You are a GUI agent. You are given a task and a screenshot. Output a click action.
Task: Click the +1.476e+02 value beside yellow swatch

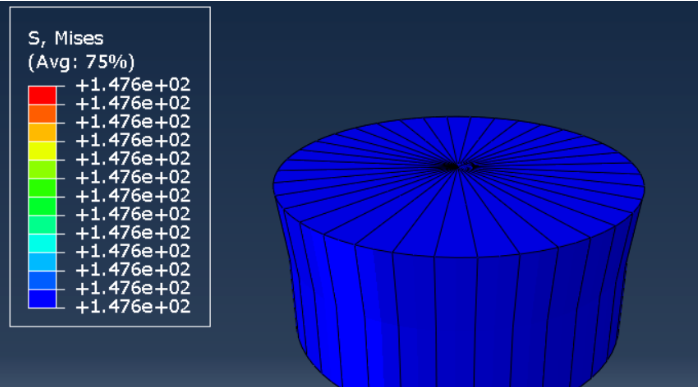(133, 140)
